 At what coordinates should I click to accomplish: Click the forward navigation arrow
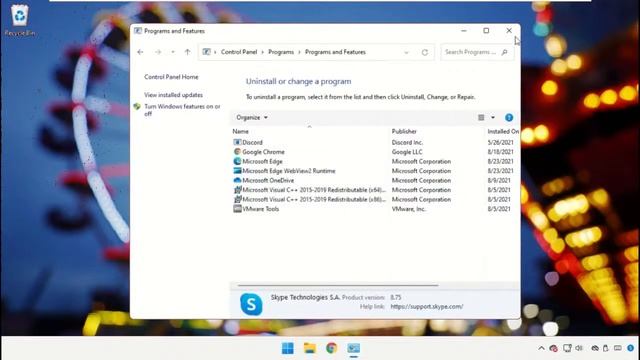(158, 52)
